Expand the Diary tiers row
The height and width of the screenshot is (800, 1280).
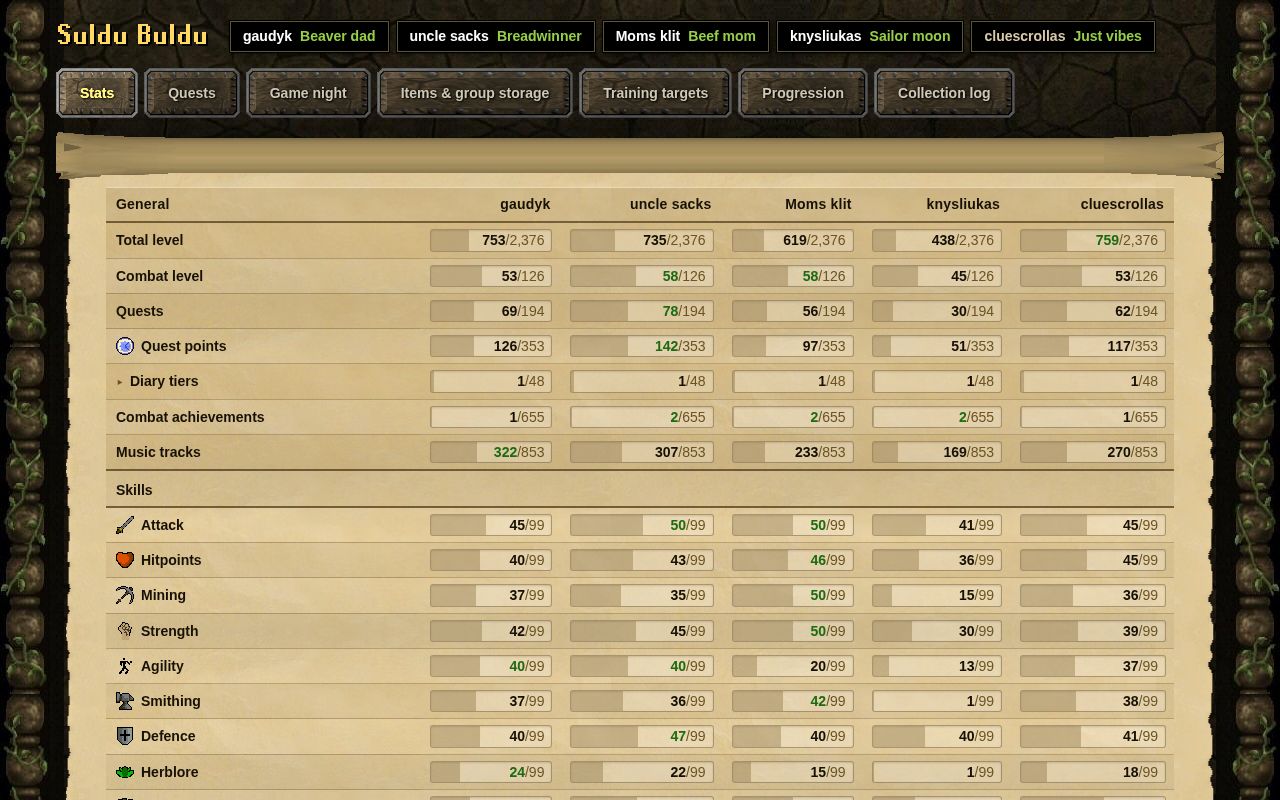120,382
